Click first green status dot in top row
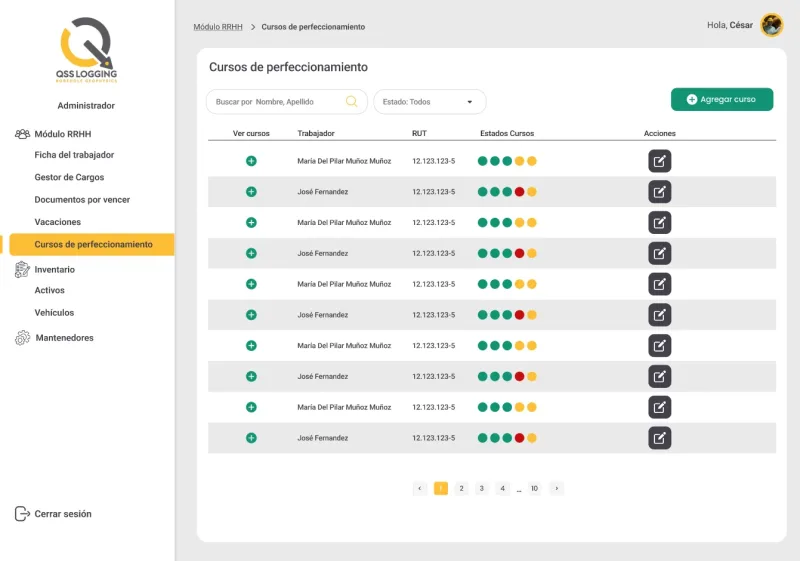The width and height of the screenshot is (800, 561). point(482,161)
